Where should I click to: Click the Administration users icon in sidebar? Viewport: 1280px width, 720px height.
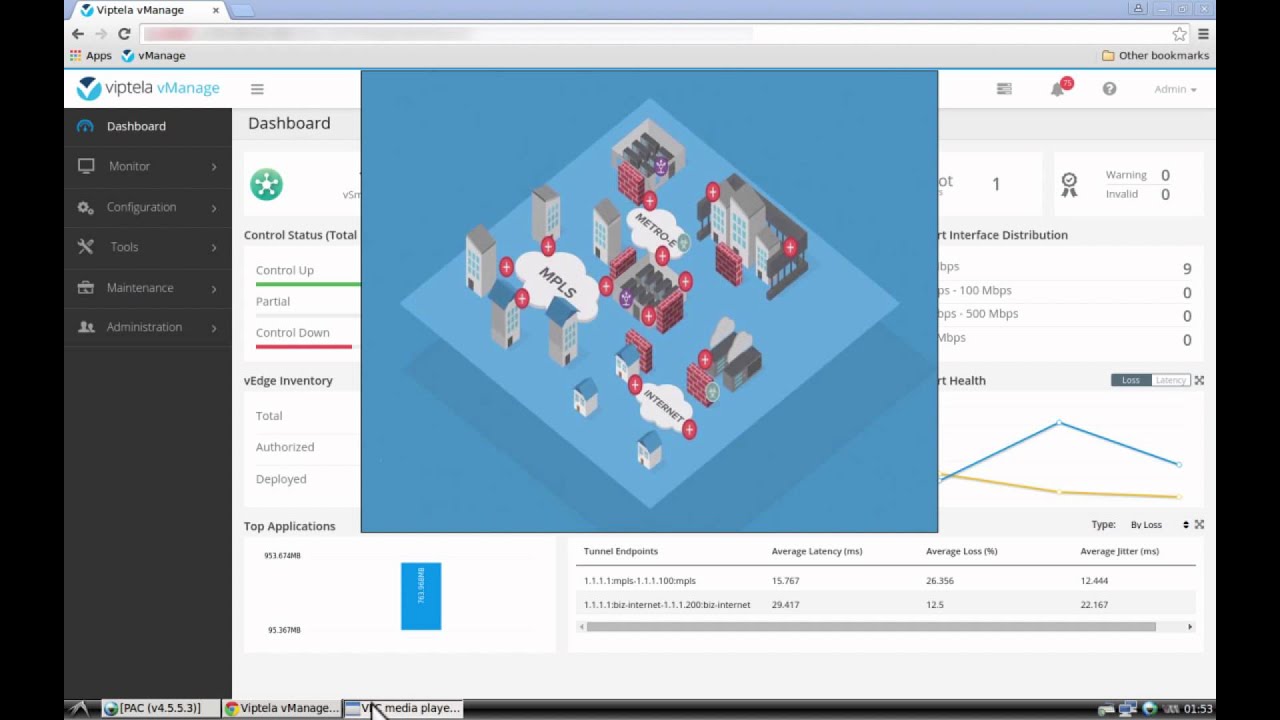pyautogui.click(x=86, y=327)
